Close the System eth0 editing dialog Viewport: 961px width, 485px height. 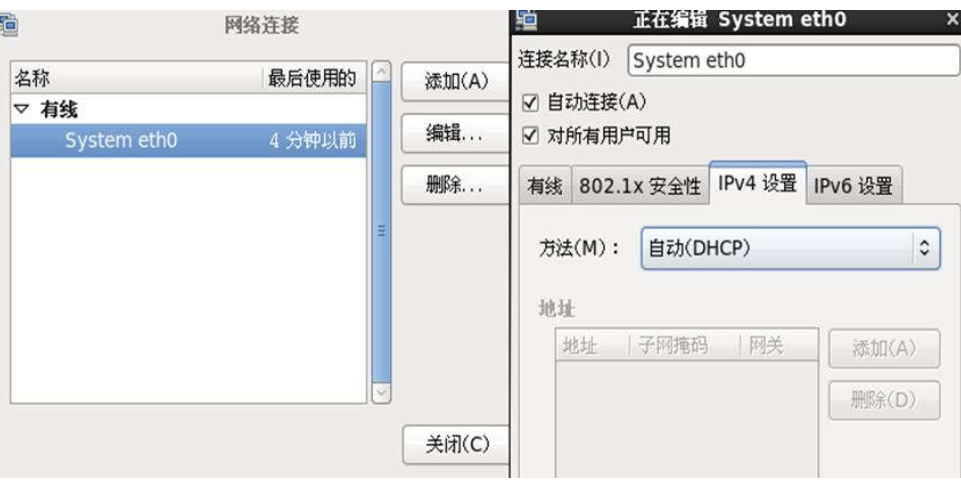point(953,20)
